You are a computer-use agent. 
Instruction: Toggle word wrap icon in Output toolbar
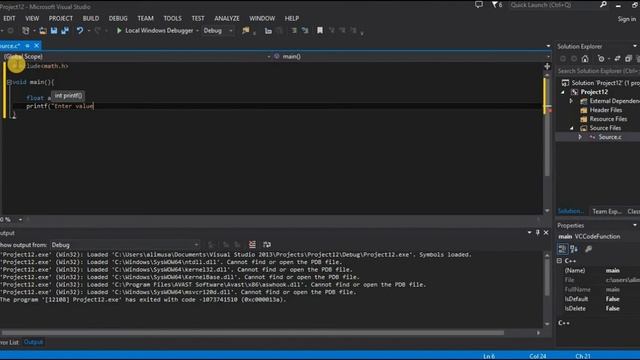[x=267, y=244]
